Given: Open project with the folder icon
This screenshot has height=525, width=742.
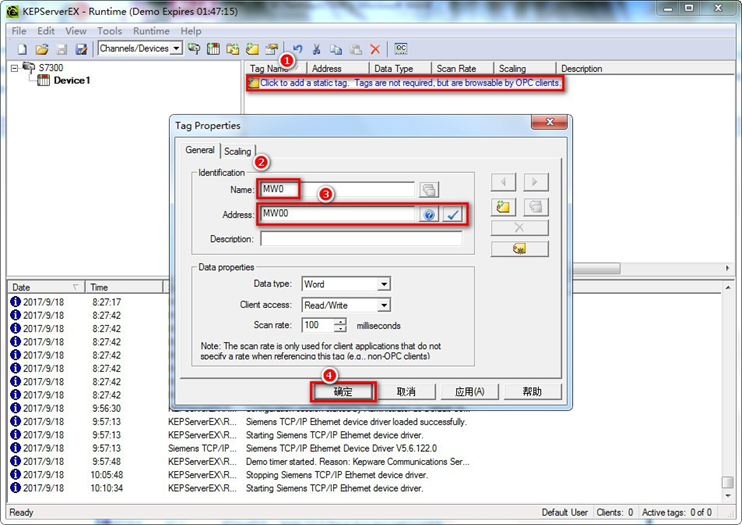Looking at the screenshot, I should tap(42, 49).
